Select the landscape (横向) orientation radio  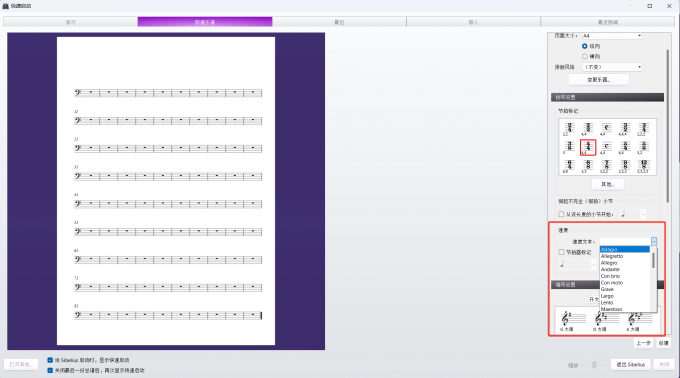pyautogui.click(x=585, y=56)
